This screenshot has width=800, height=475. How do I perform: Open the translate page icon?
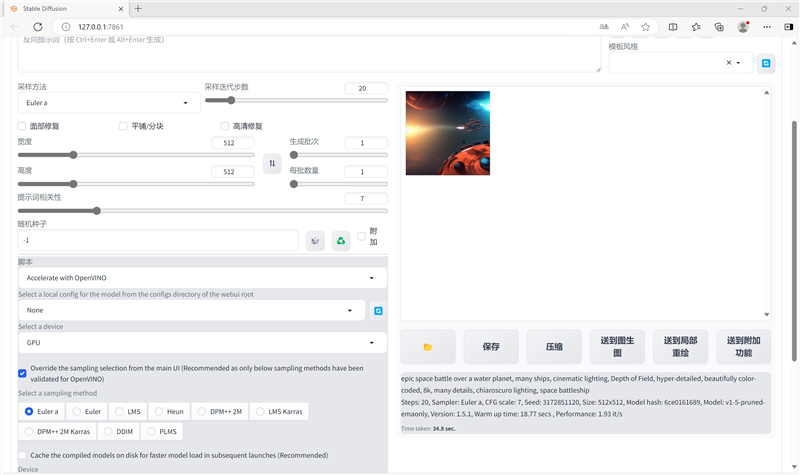coord(604,27)
